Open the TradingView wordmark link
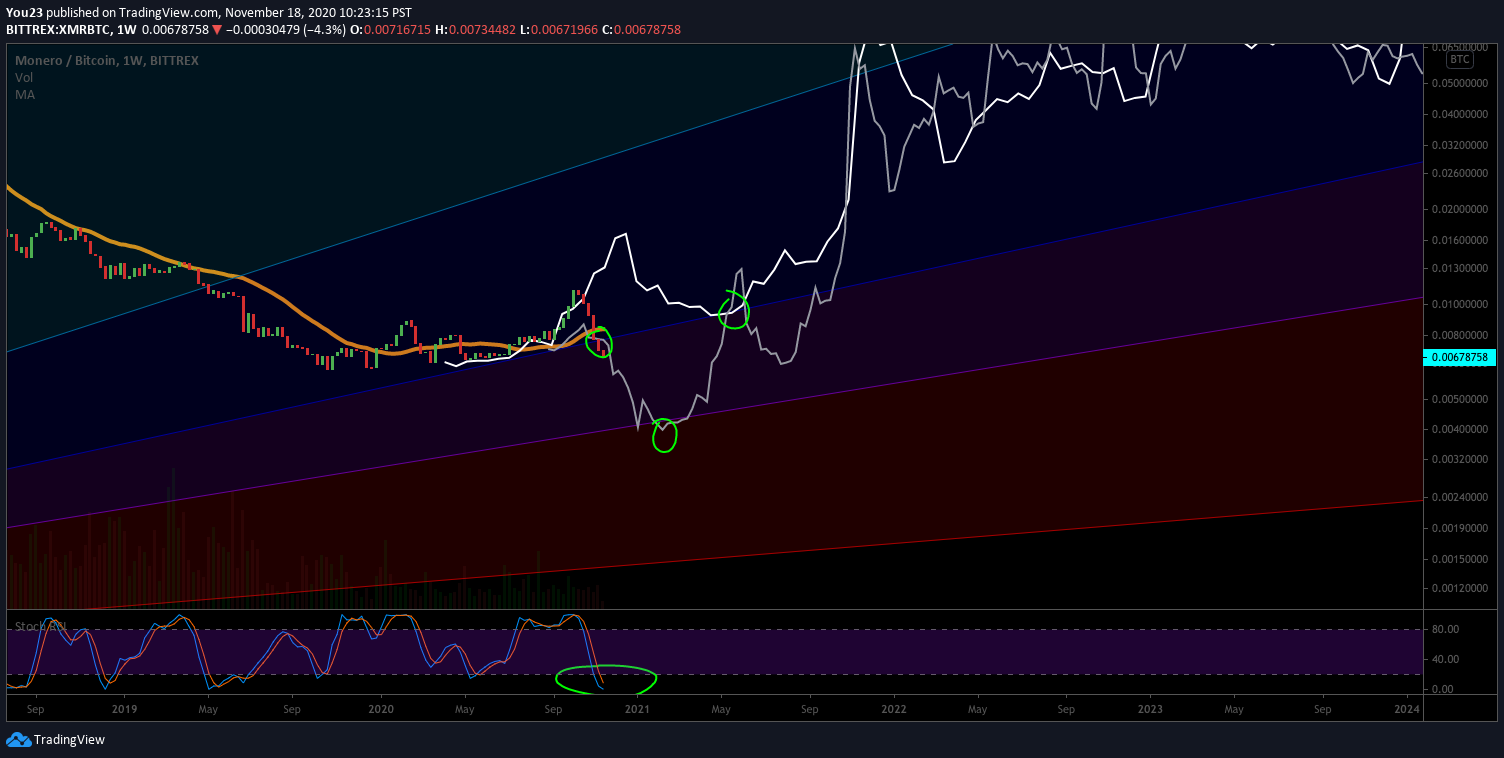Image resolution: width=1504 pixels, height=758 pixels. click(x=69, y=740)
